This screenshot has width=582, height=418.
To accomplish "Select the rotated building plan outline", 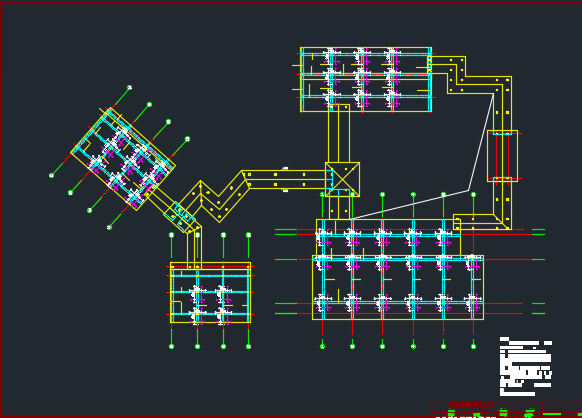I will coord(123,159).
